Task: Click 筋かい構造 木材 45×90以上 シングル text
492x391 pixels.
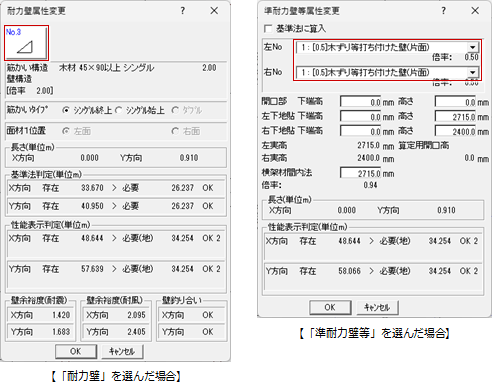Action: coord(107,68)
